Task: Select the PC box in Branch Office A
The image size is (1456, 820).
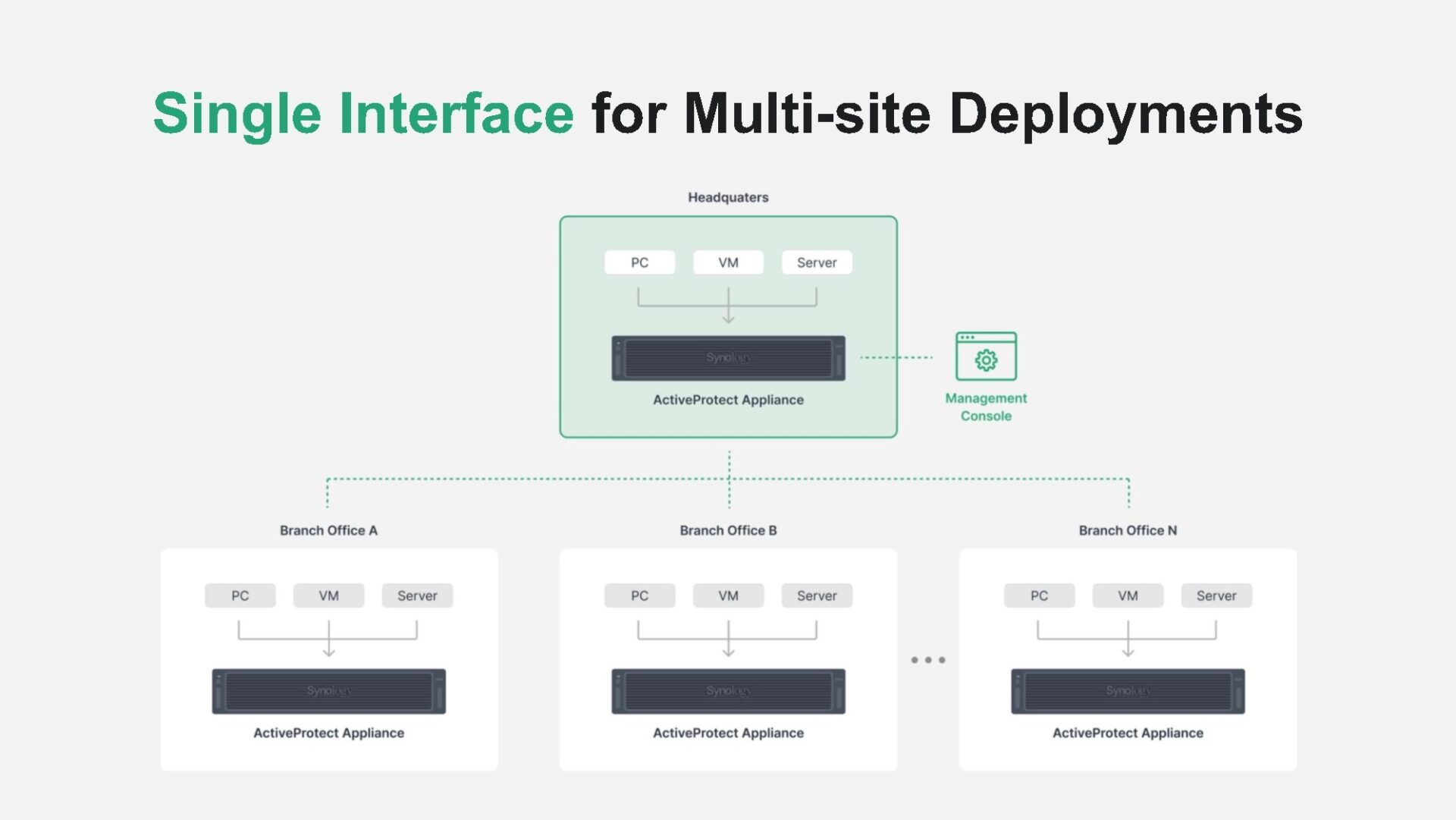Action: (240, 595)
